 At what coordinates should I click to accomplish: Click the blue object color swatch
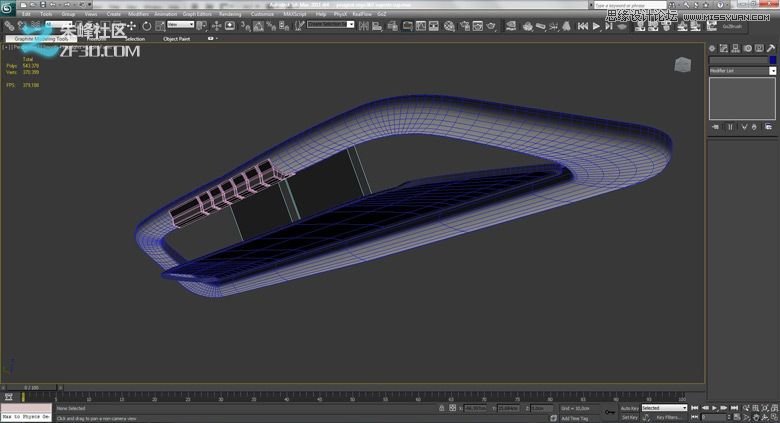click(772, 60)
